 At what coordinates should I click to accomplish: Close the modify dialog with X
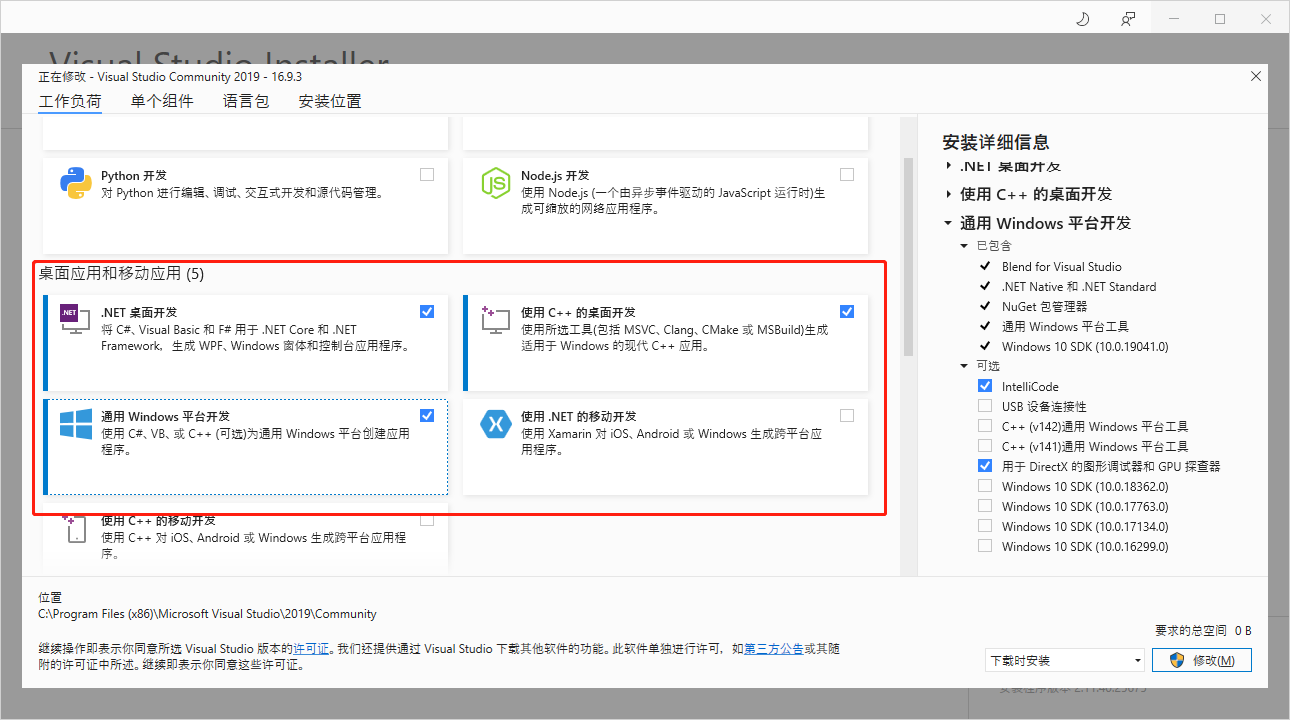click(x=1256, y=76)
